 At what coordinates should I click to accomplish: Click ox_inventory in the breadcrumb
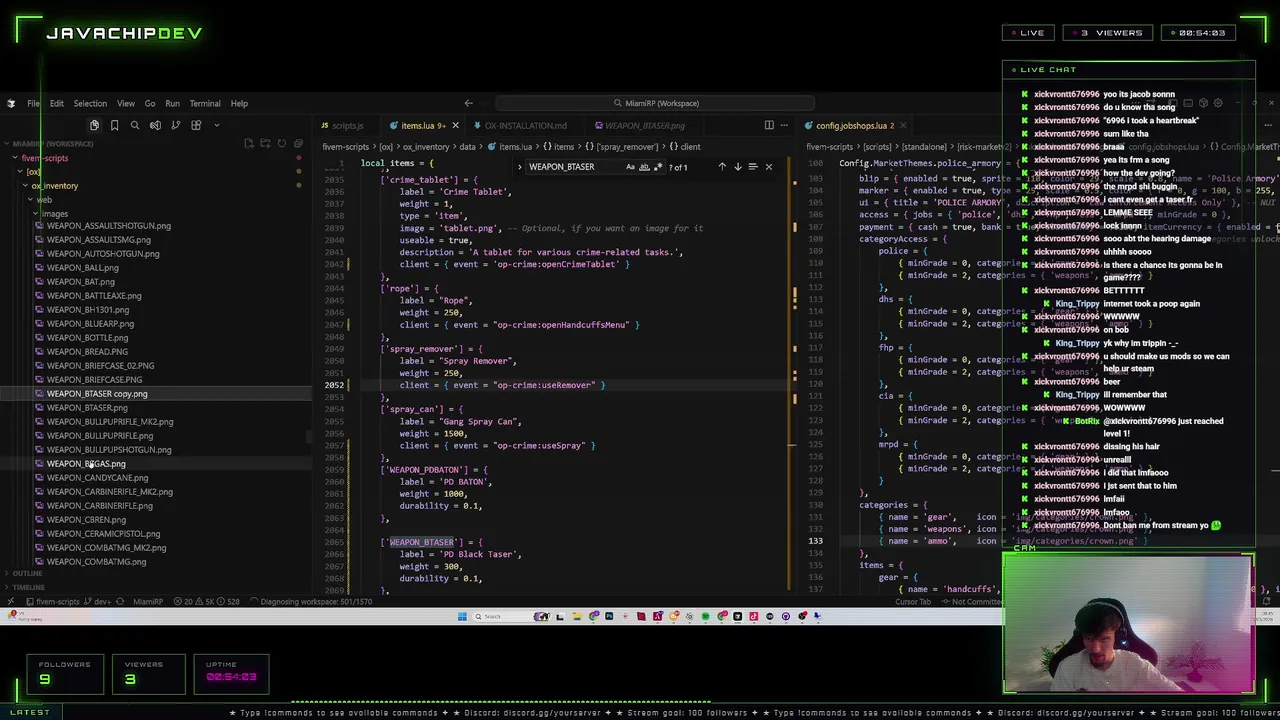pos(426,147)
